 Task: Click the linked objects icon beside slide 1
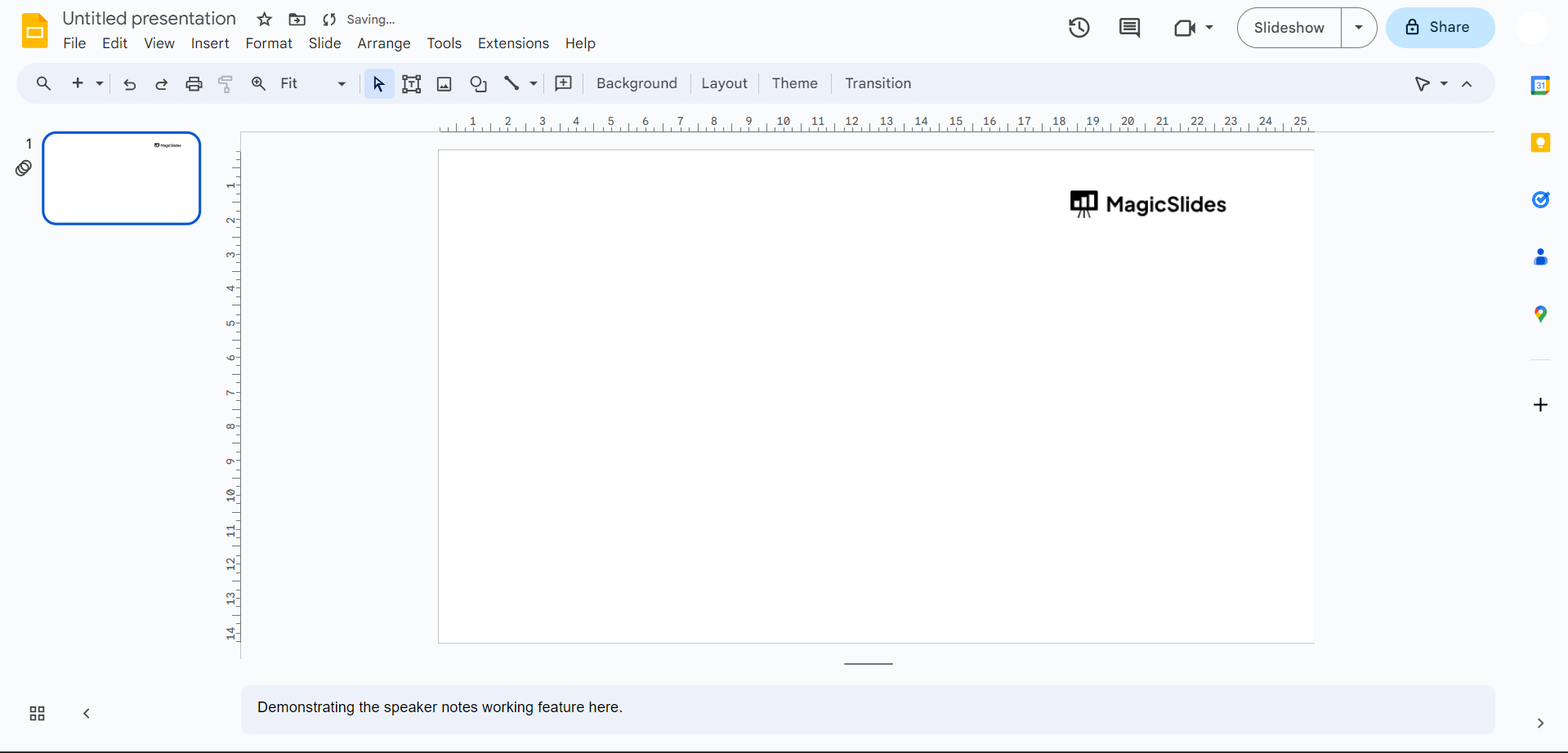pyautogui.click(x=24, y=168)
